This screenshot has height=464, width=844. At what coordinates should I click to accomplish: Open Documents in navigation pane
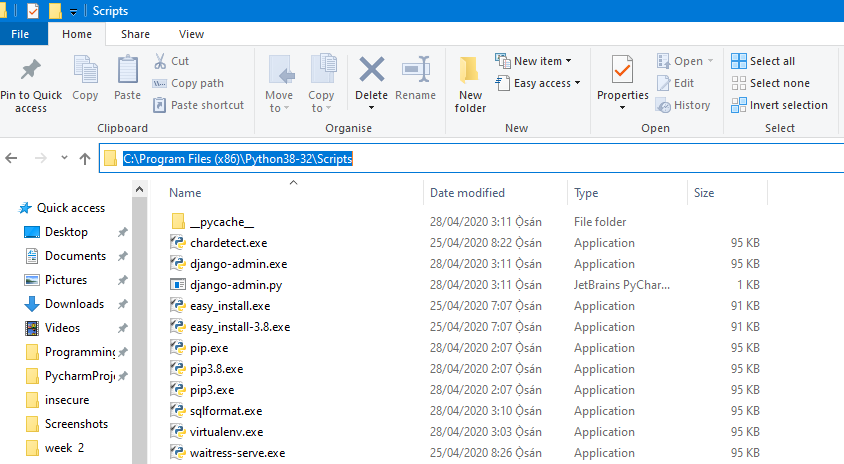[66, 256]
